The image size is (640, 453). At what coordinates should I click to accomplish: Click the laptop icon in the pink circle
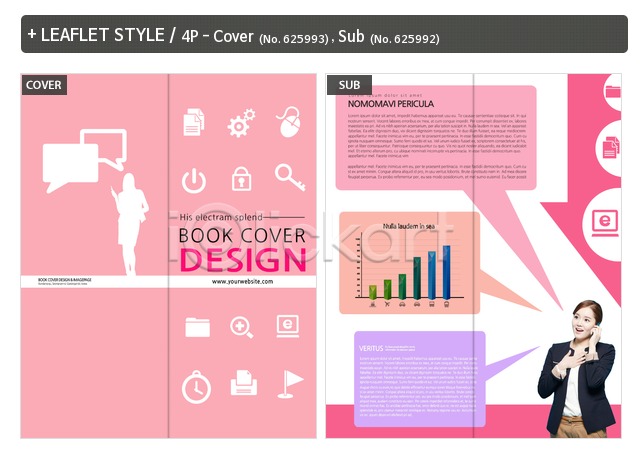(606, 221)
